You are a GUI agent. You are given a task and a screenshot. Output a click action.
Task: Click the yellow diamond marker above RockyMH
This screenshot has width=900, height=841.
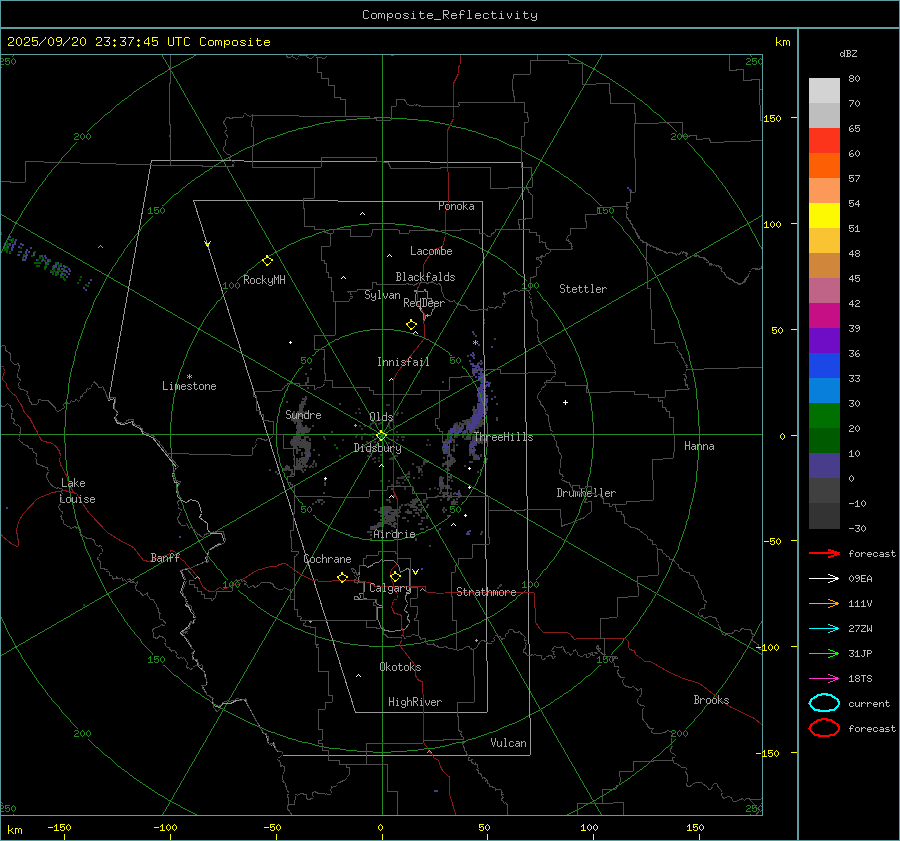point(267,260)
